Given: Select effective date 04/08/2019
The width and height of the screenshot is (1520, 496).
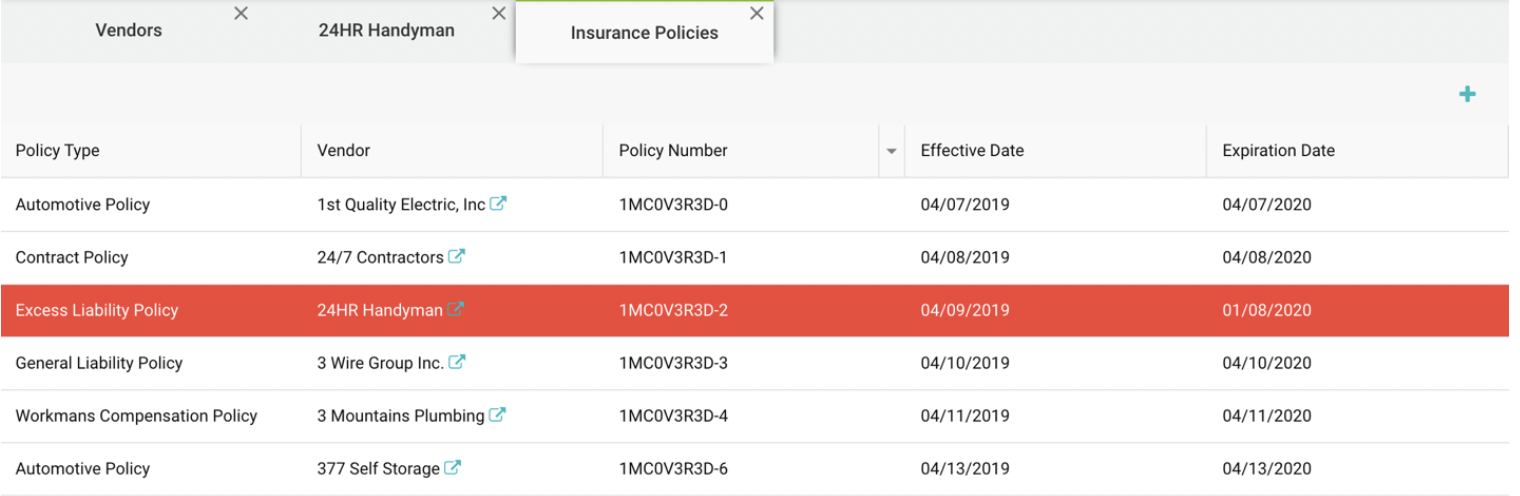Looking at the screenshot, I should pos(965,257).
